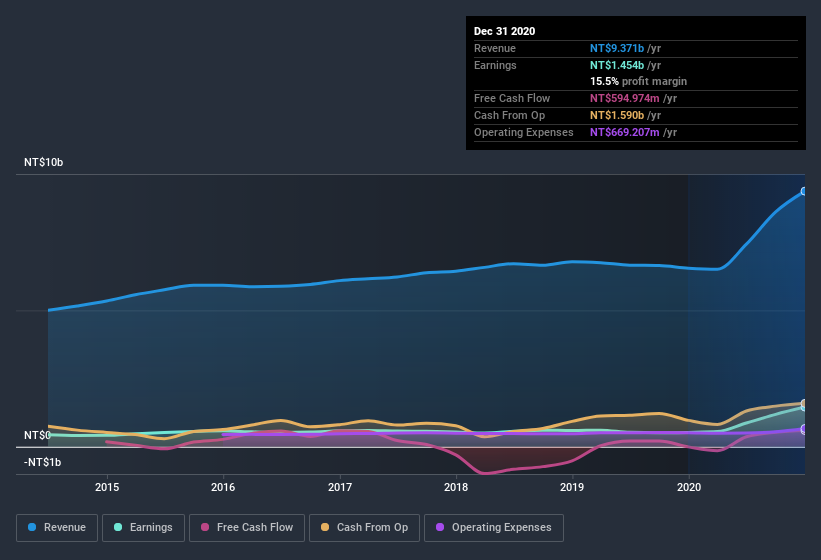
Task: Click the 2018 x-axis label
Action: [456, 487]
